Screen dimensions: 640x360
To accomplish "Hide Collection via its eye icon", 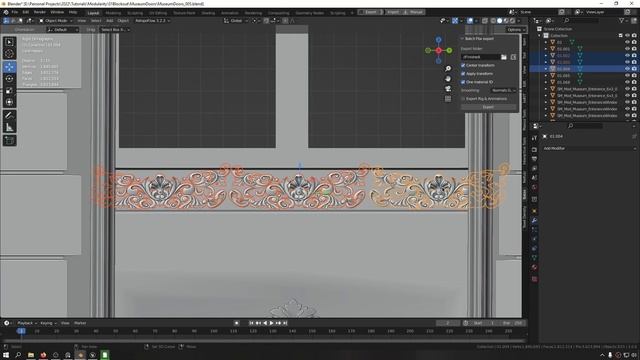I will tap(627, 36).
